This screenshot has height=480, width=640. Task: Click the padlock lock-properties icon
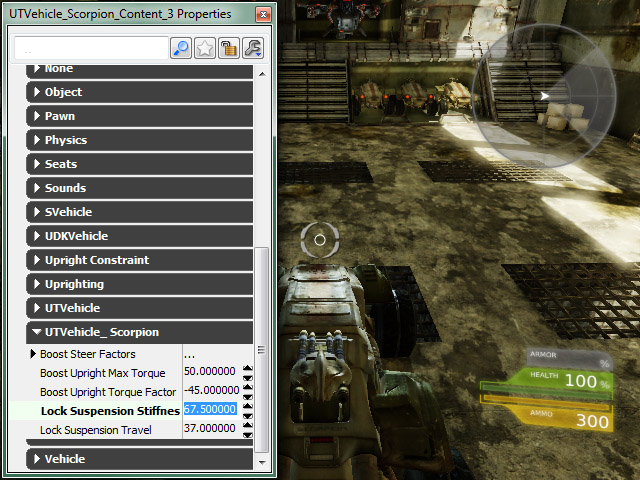(229, 48)
